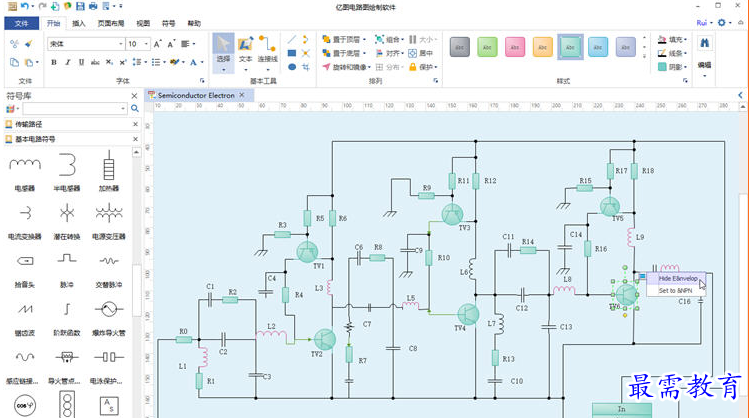Click the 居中 center button
750x418 pixels.
click(x=420, y=53)
